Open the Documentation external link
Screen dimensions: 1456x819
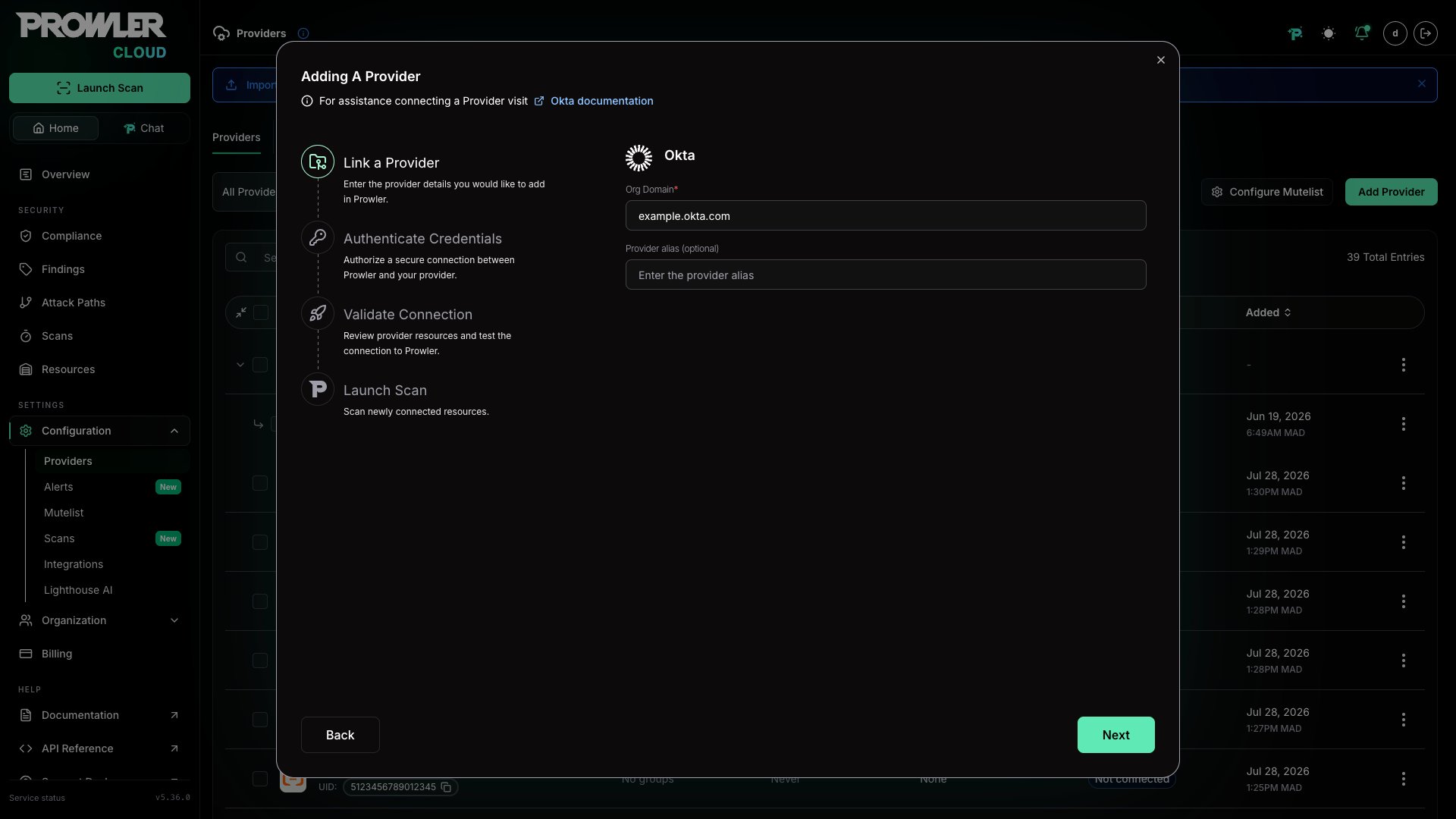point(99,715)
